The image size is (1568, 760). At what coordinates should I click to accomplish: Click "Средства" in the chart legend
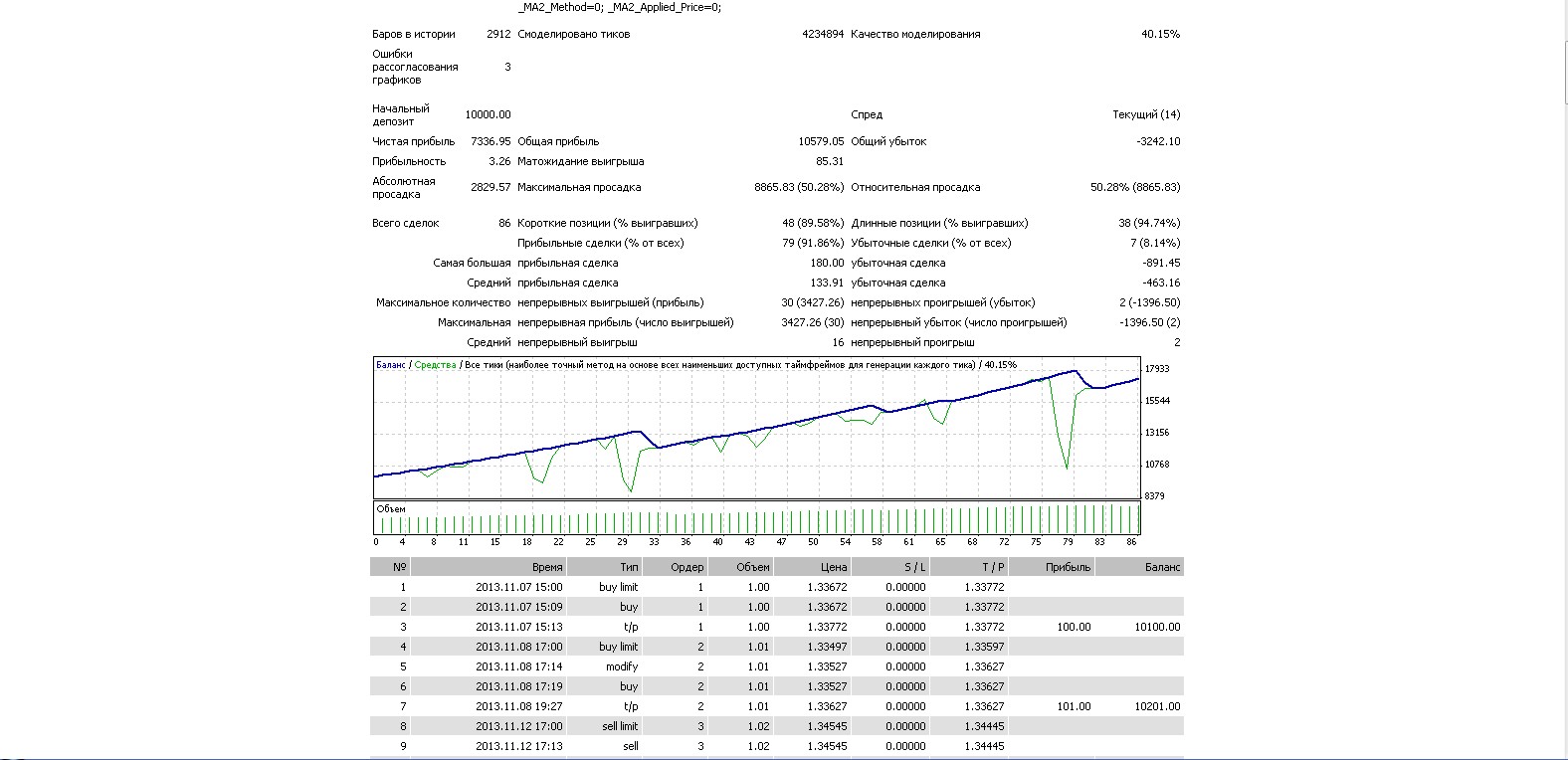[435, 365]
